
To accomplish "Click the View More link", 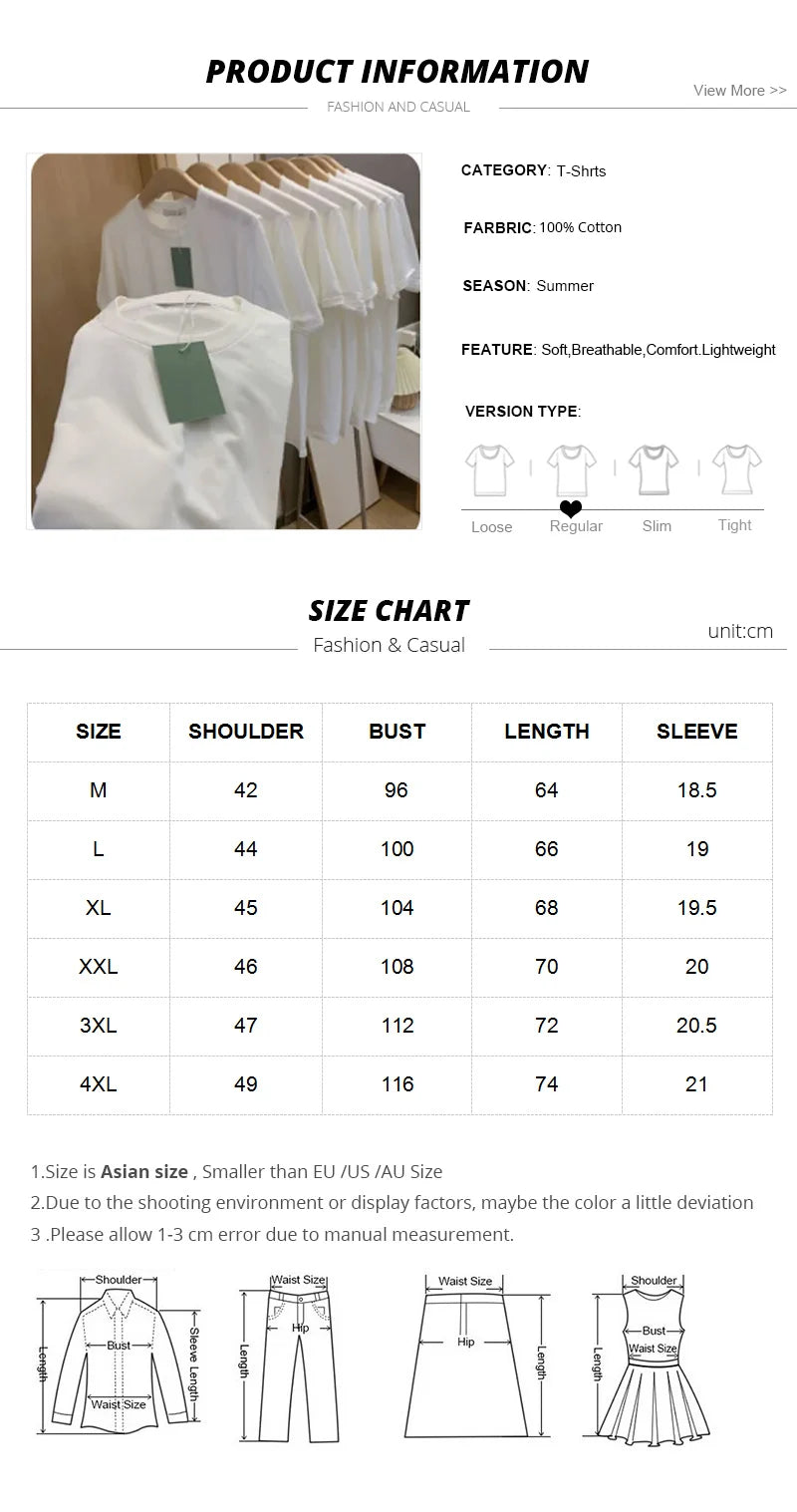I will [x=739, y=91].
